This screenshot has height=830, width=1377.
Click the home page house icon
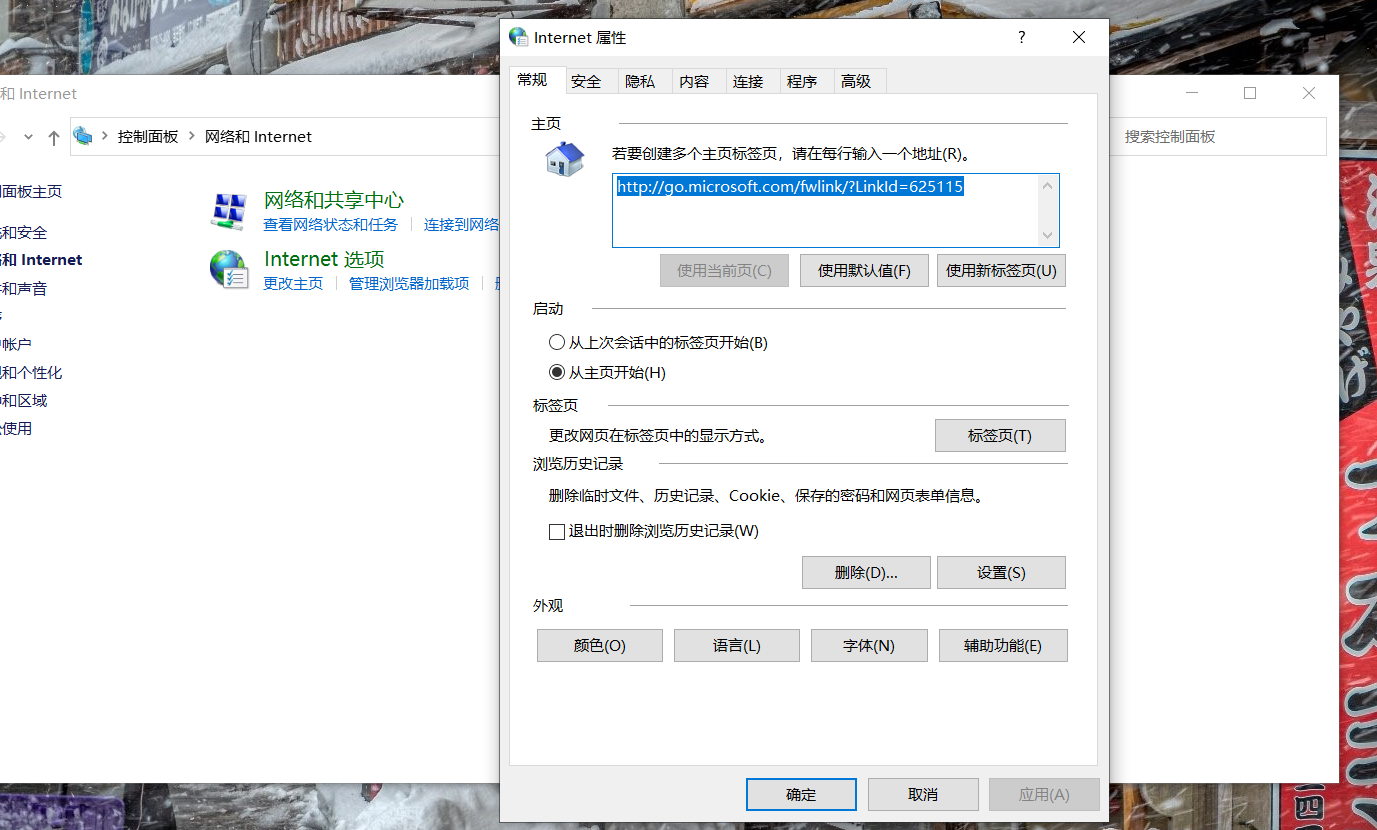[x=564, y=159]
